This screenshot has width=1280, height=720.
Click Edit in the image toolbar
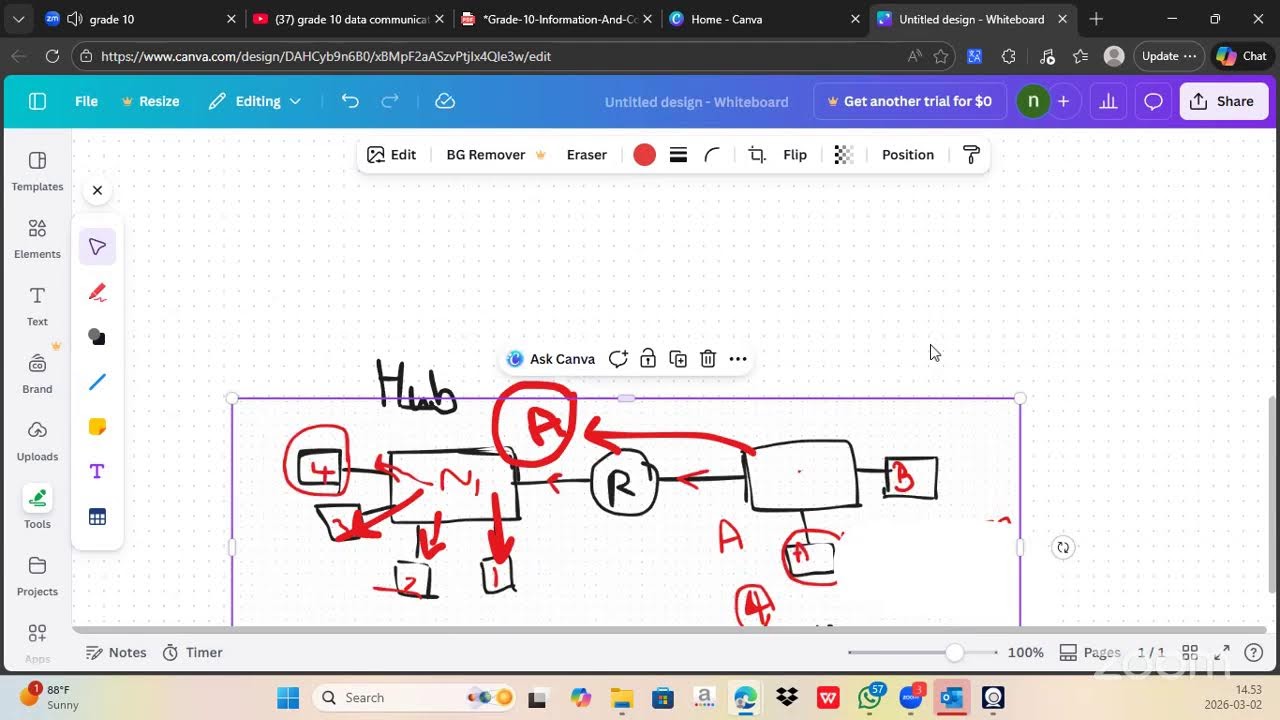pyautogui.click(x=391, y=155)
